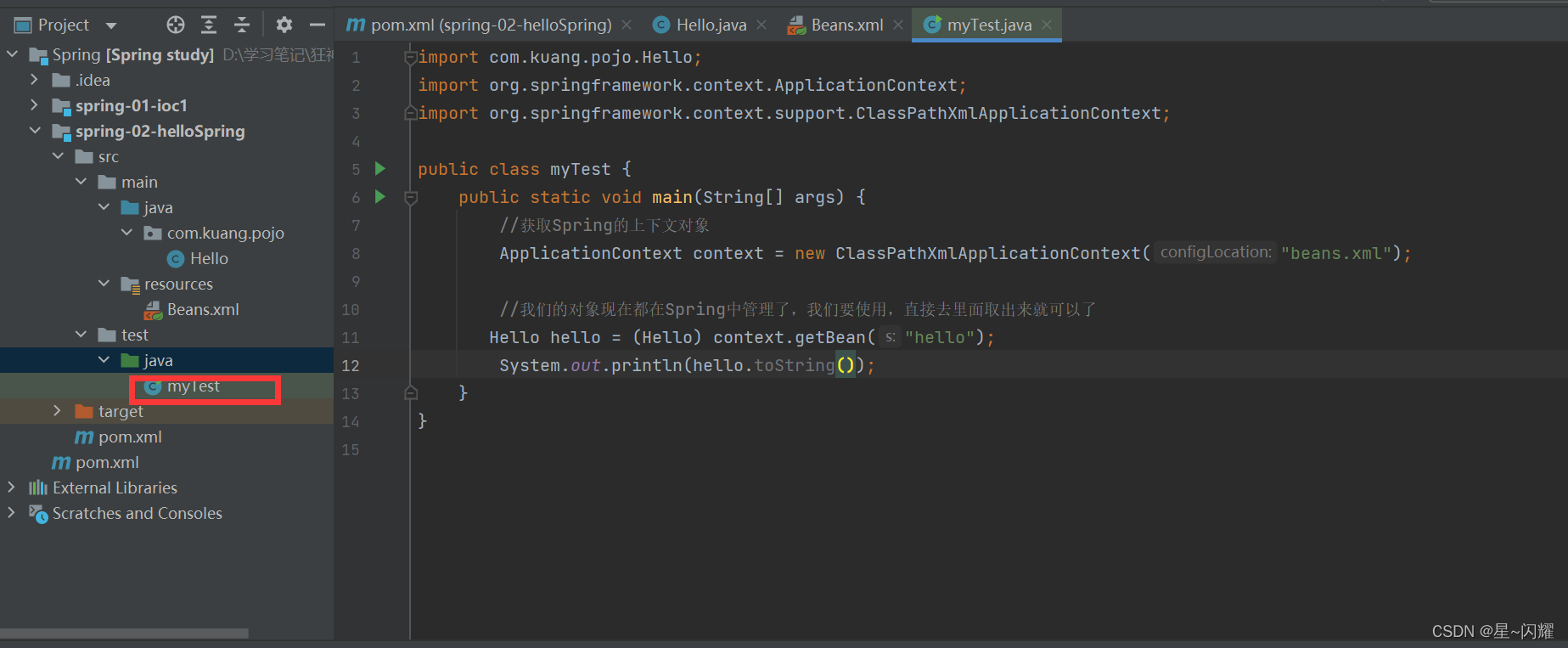Click the ClassPathXmlApplicationContext constructor call
Image resolution: width=1568 pixels, height=648 pixels.
[x=987, y=253]
